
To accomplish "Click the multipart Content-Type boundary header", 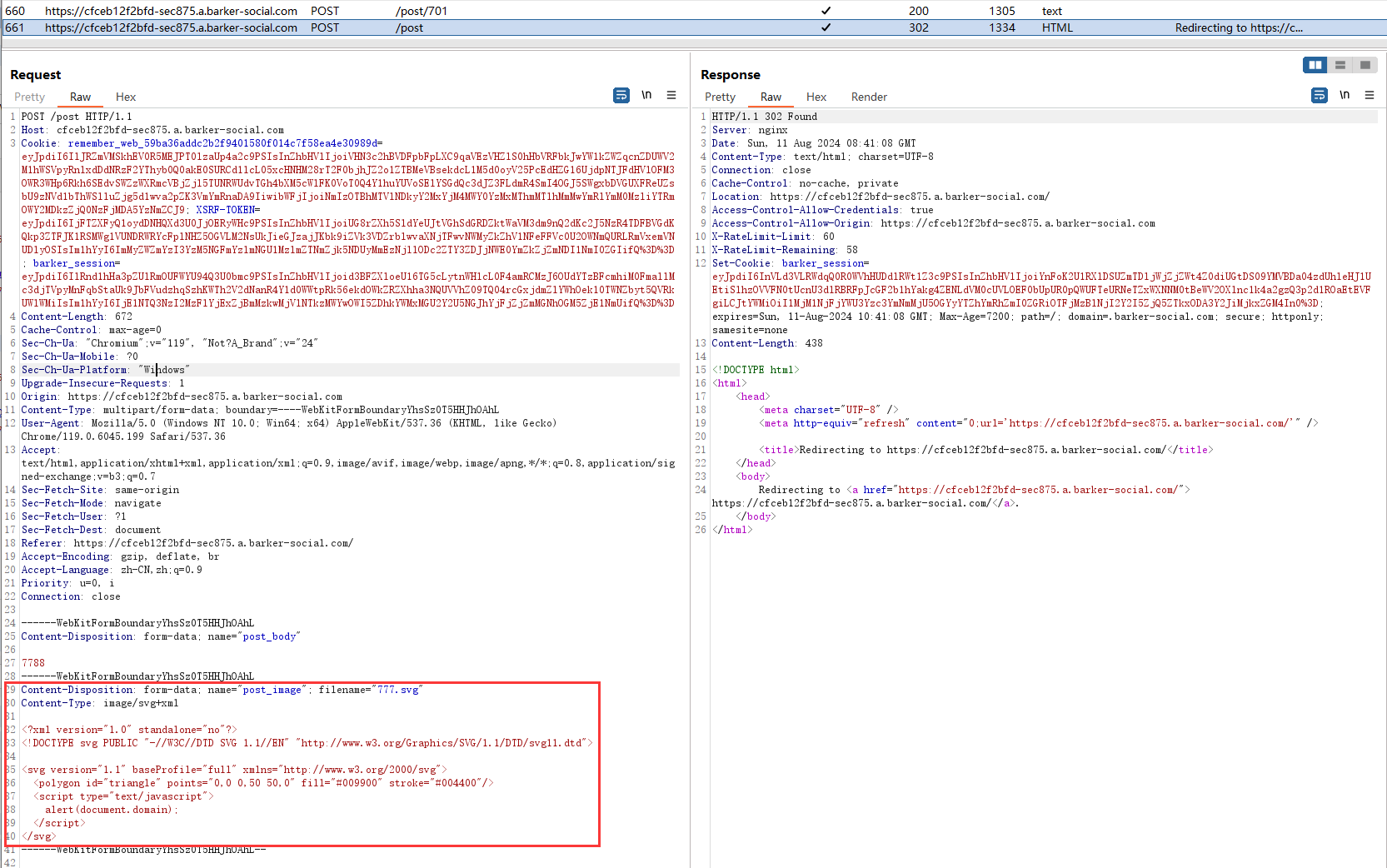I will point(260,410).
